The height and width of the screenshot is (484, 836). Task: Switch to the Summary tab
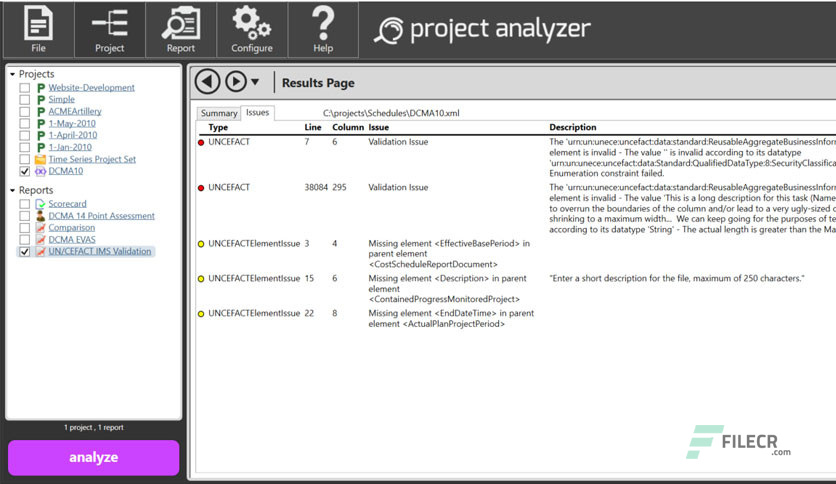tap(219, 113)
